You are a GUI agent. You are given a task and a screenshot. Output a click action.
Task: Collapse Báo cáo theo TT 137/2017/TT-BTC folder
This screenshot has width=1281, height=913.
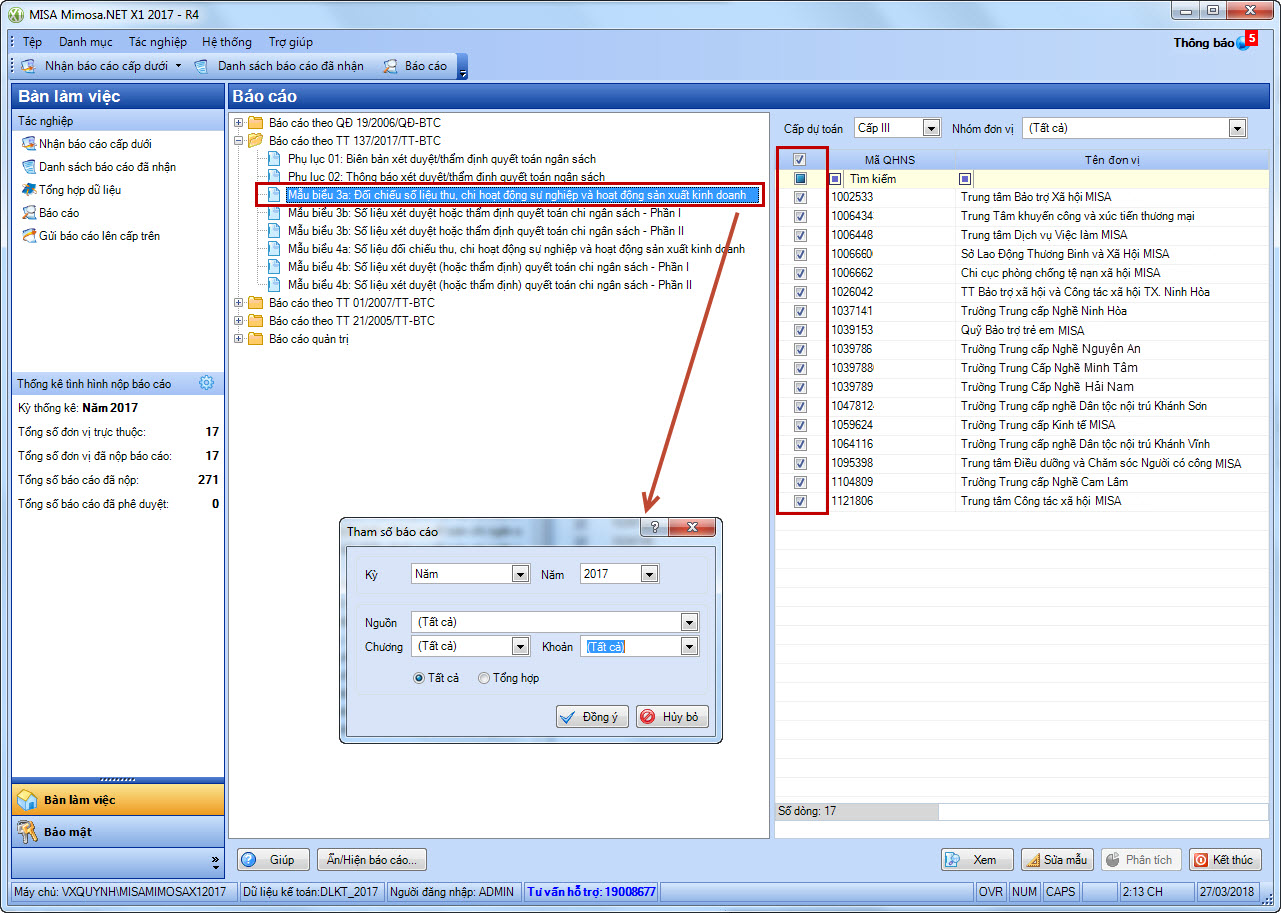tap(239, 141)
